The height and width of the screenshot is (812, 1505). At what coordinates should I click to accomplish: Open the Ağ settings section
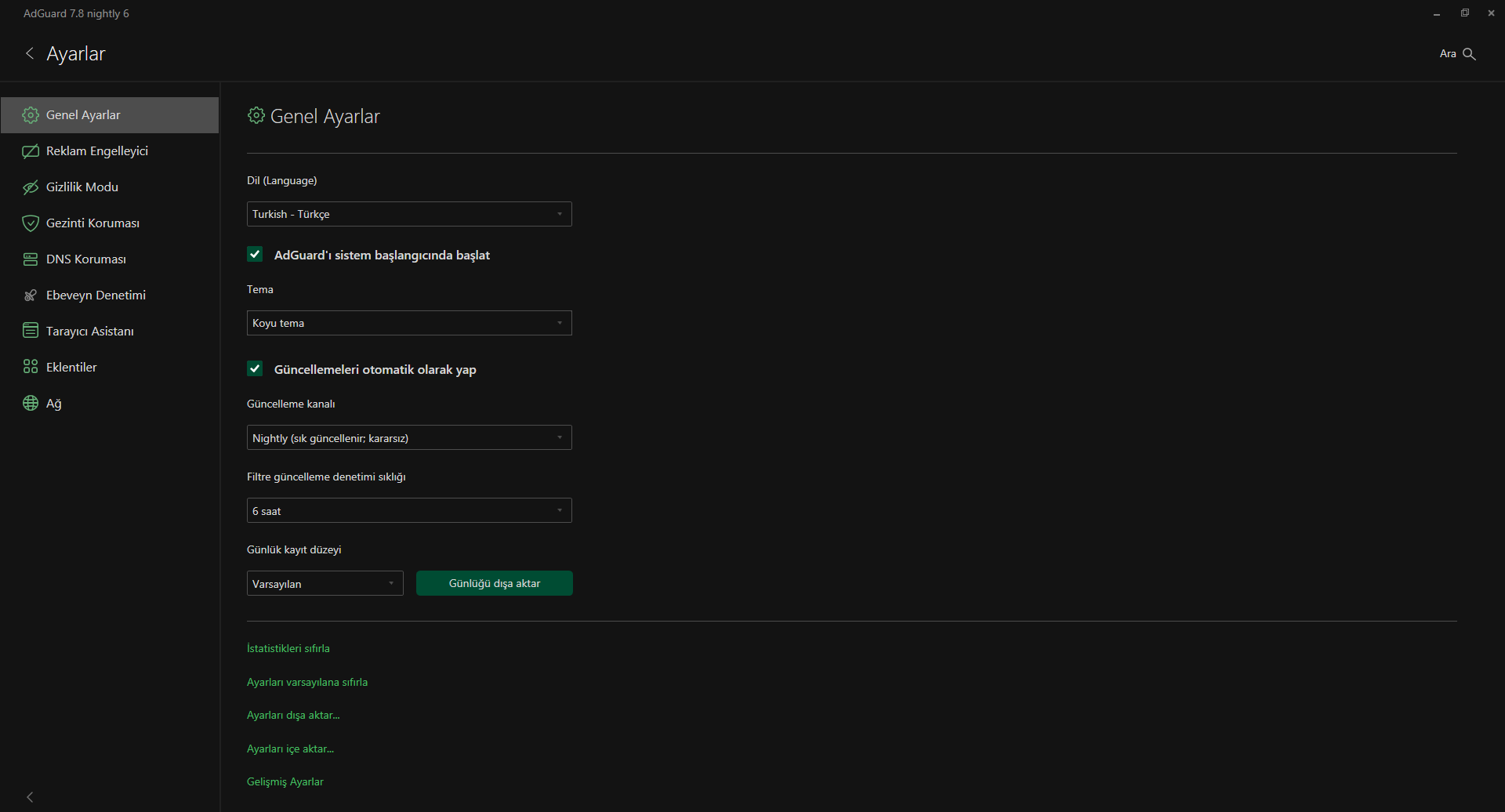(110, 403)
